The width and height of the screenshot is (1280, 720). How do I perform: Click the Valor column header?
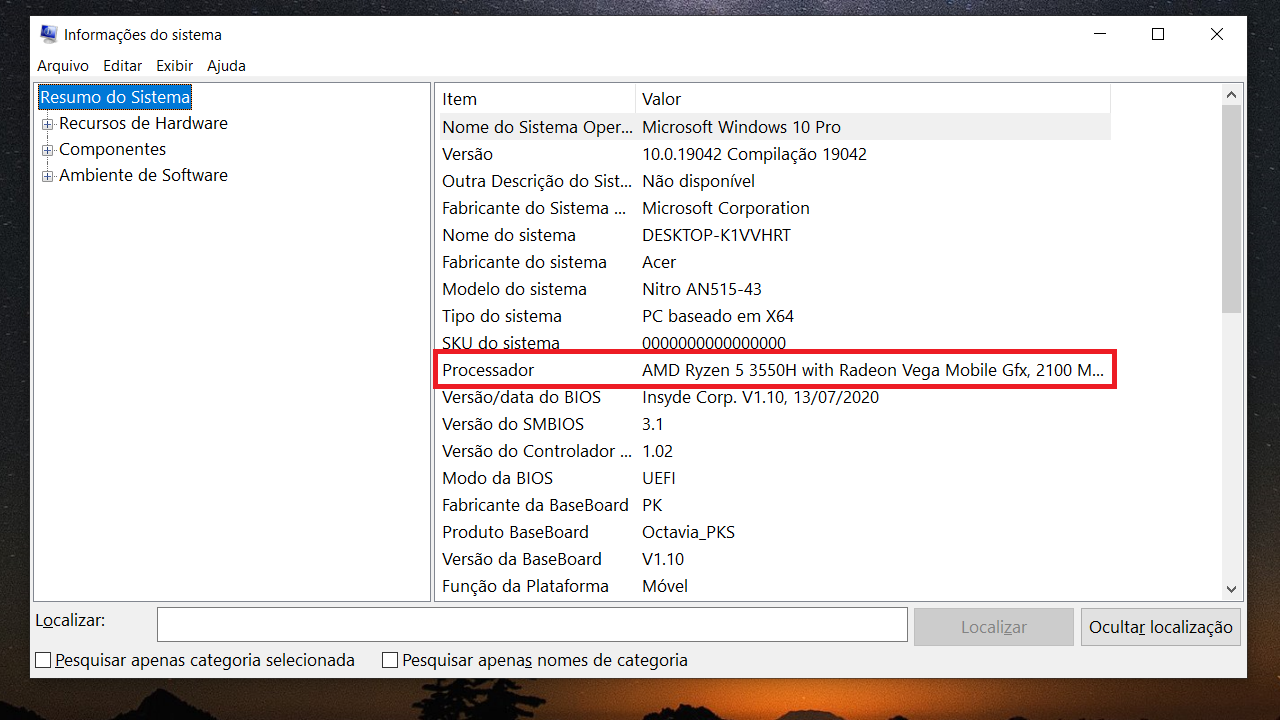(873, 99)
